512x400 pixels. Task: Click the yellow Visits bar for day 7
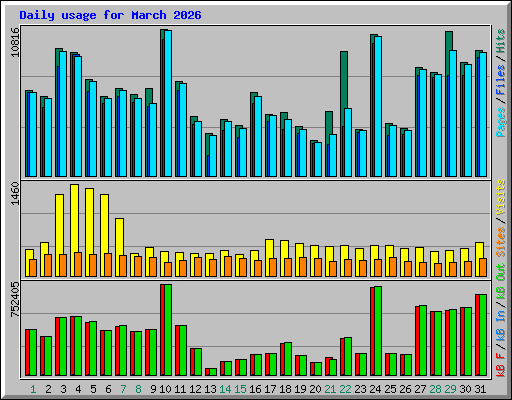(120, 237)
